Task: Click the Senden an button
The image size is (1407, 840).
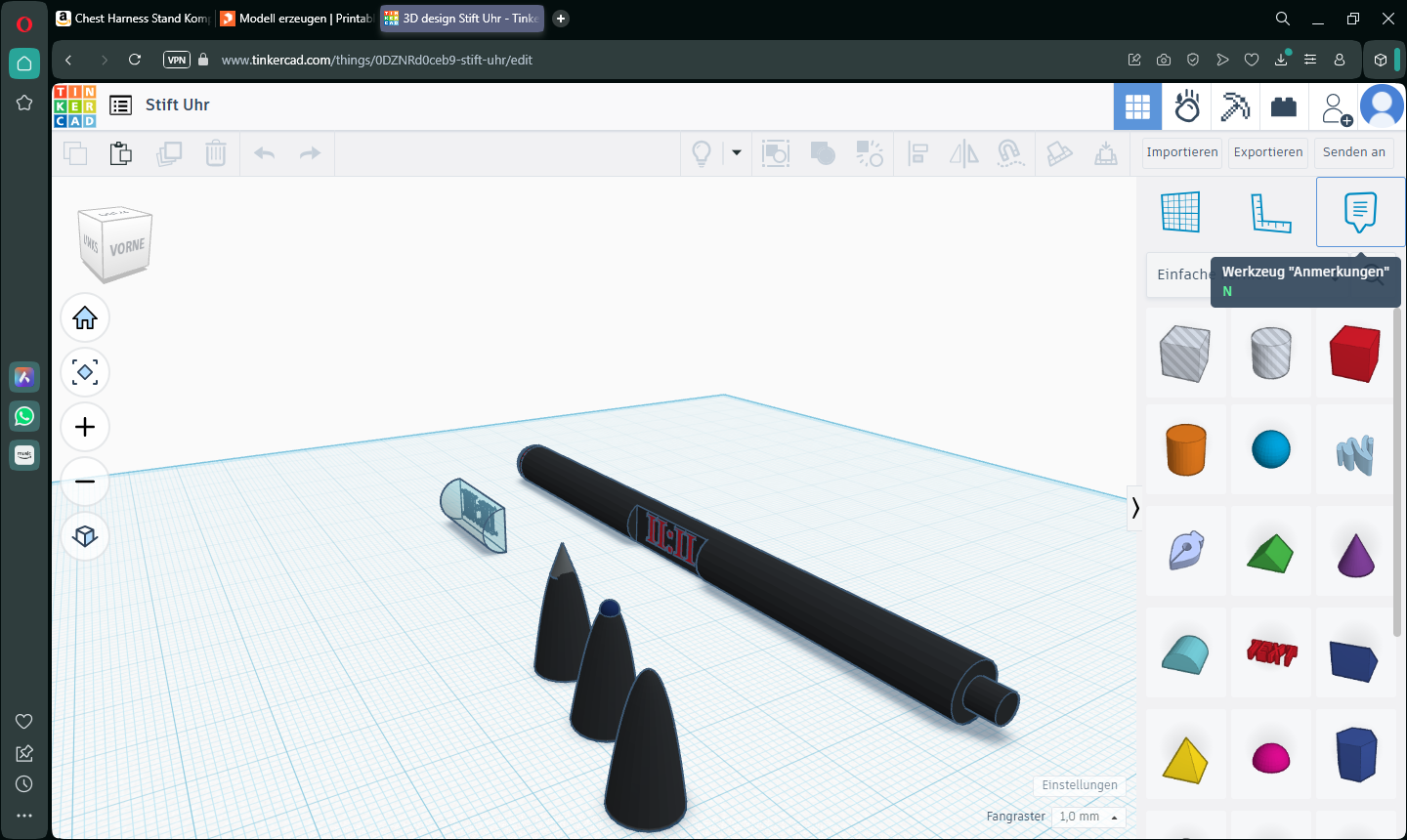Action: 1354,152
